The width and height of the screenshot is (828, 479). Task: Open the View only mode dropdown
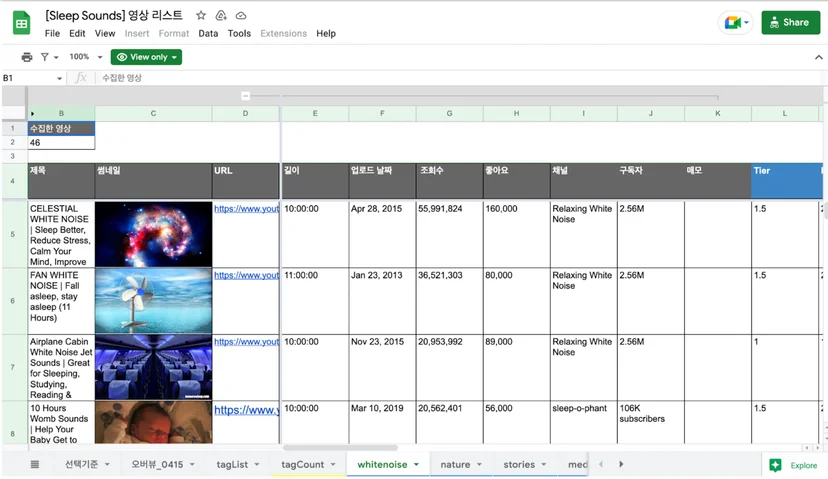(x=146, y=57)
